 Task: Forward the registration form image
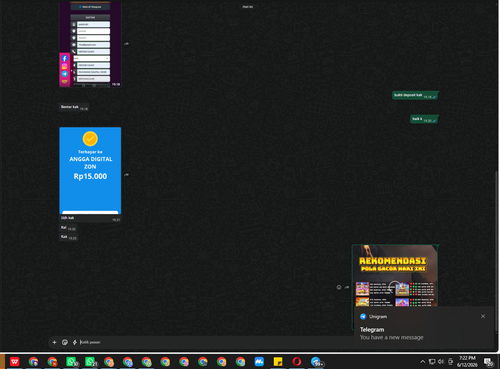point(126,44)
